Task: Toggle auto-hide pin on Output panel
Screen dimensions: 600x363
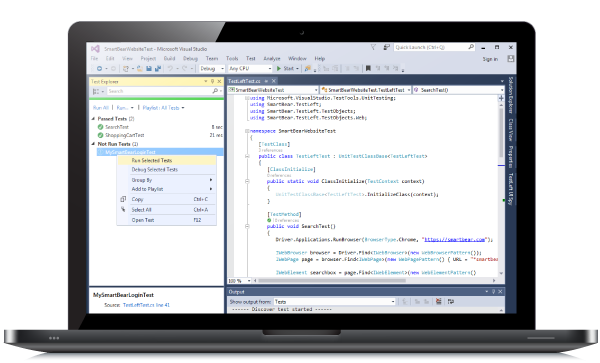Action: [494, 291]
